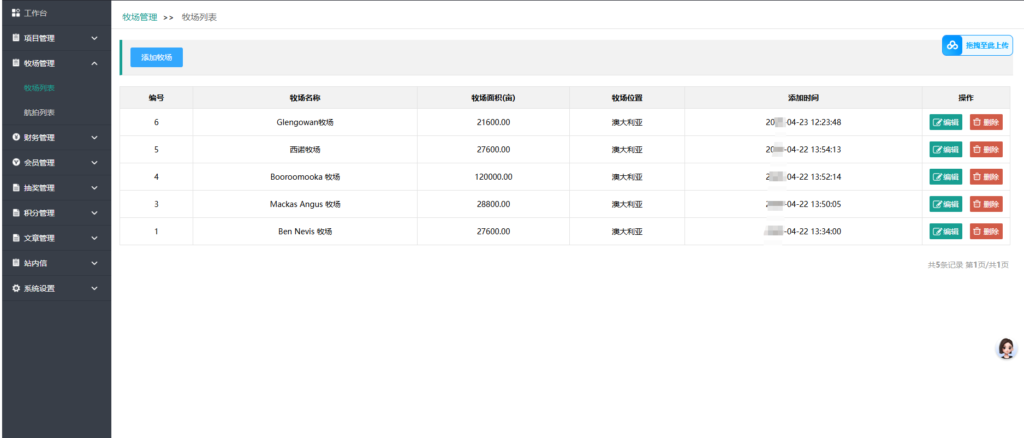Delete the Booroomooka 牧场 row

[x=985, y=177]
